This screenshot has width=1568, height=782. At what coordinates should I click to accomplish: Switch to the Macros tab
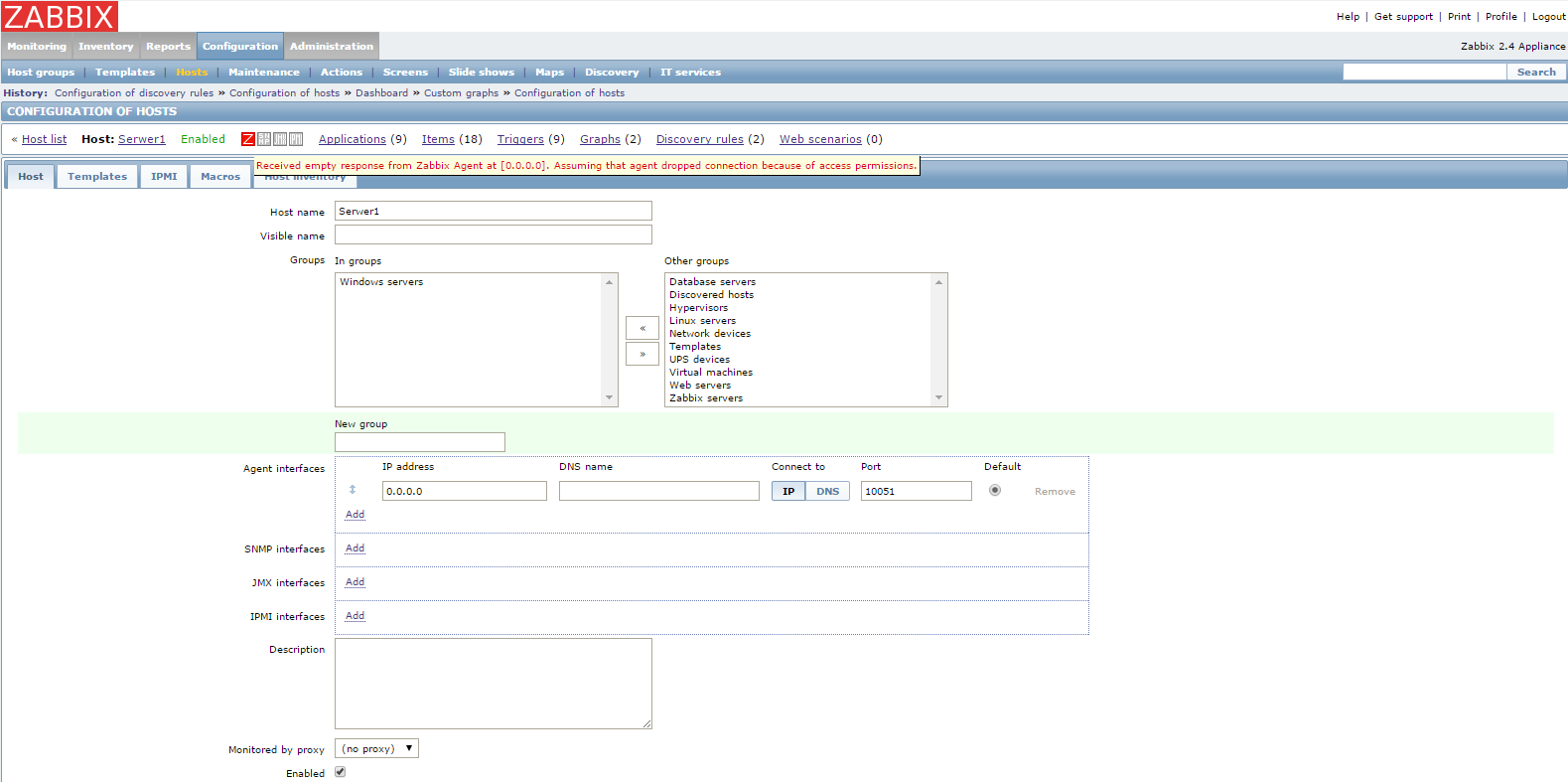(220, 176)
